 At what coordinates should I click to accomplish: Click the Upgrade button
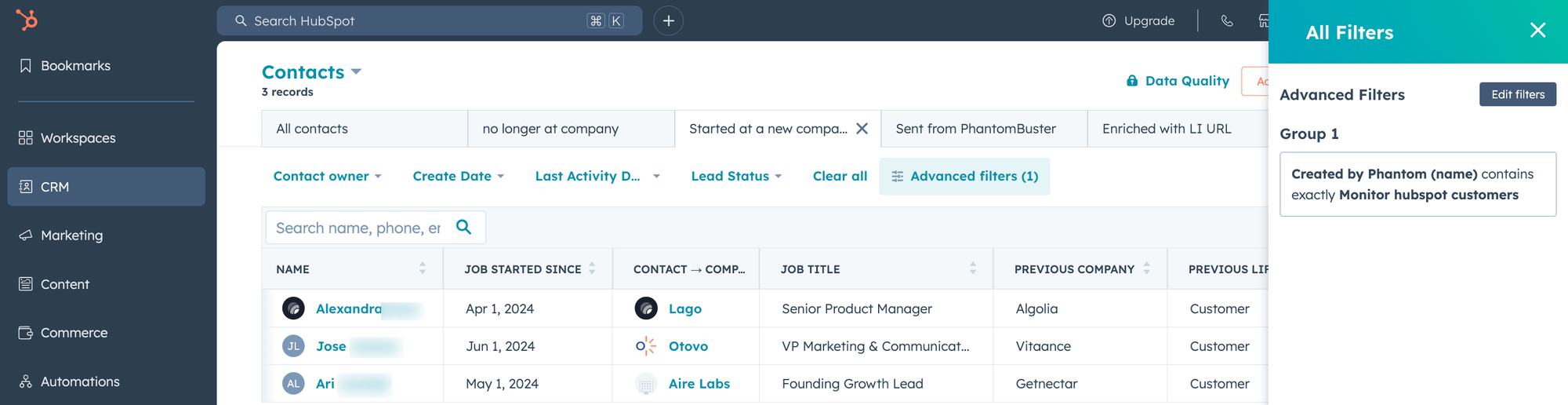(x=1138, y=20)
